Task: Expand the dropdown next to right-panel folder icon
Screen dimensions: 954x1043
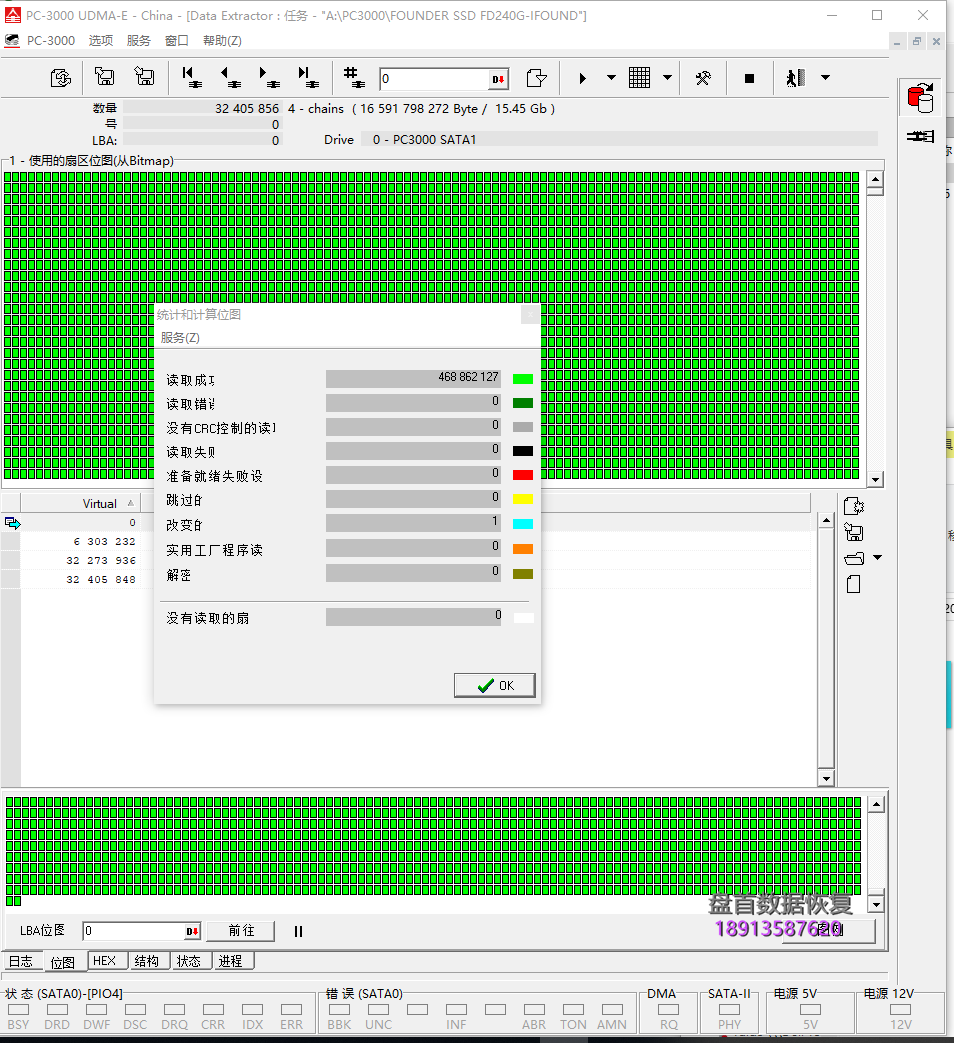Action: point(876,558)
